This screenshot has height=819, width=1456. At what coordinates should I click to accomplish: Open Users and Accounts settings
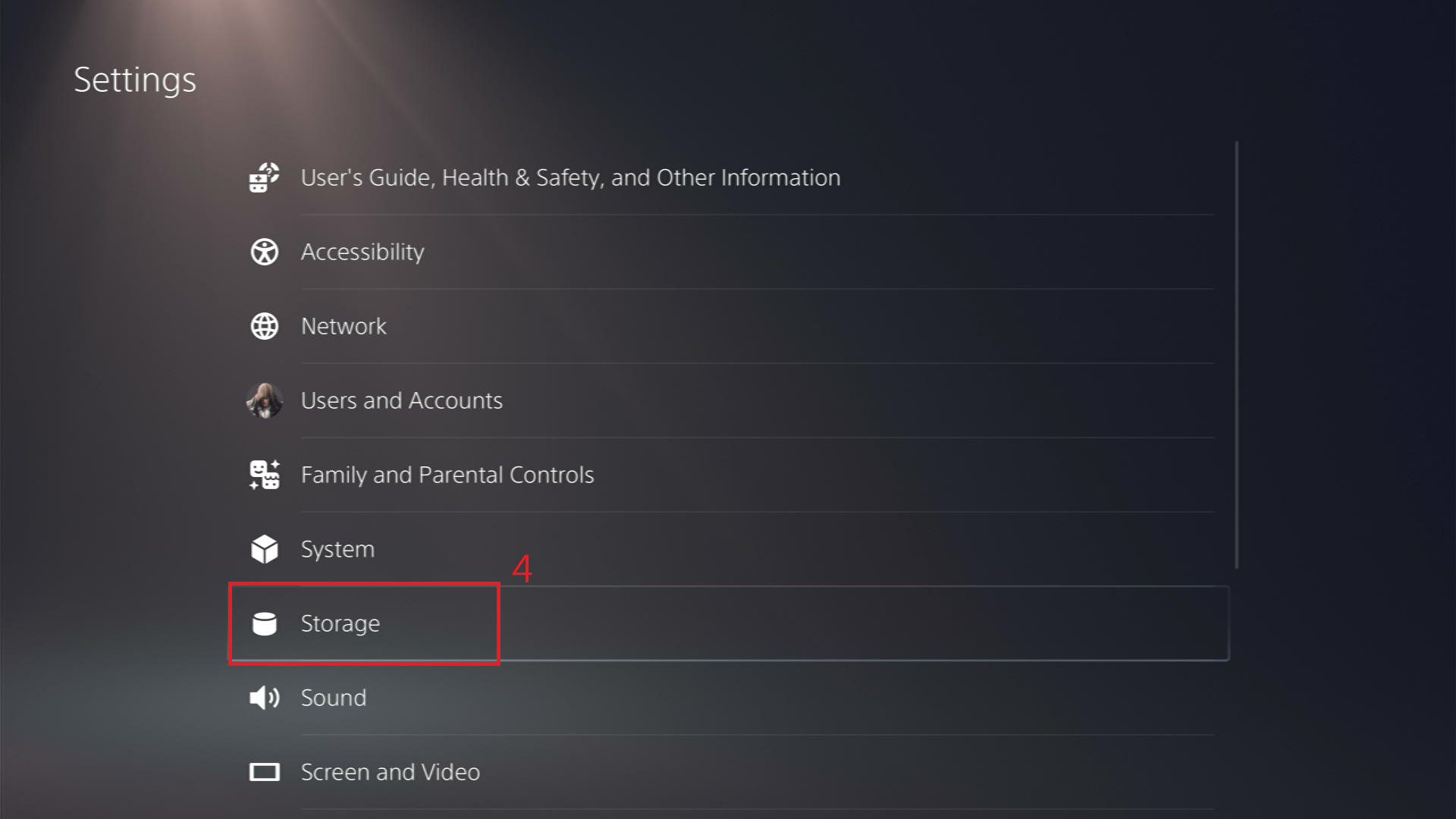tap(400, 400)
